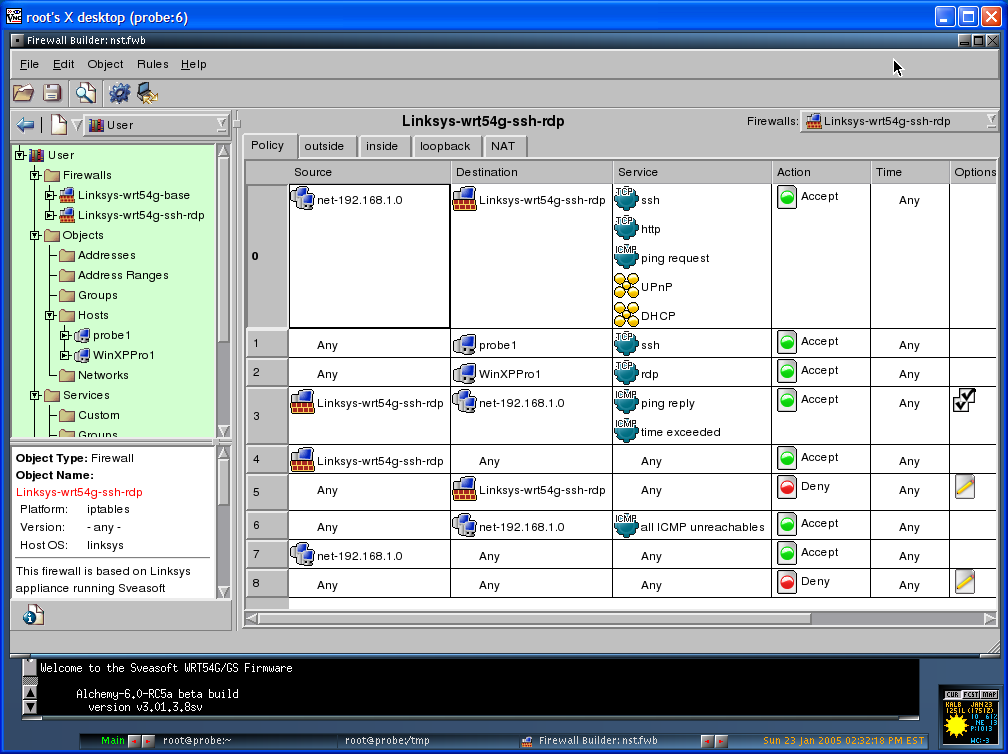This screenshot has height=754, width=1008.
Task: Open the File menu
Action: [30, 64]
